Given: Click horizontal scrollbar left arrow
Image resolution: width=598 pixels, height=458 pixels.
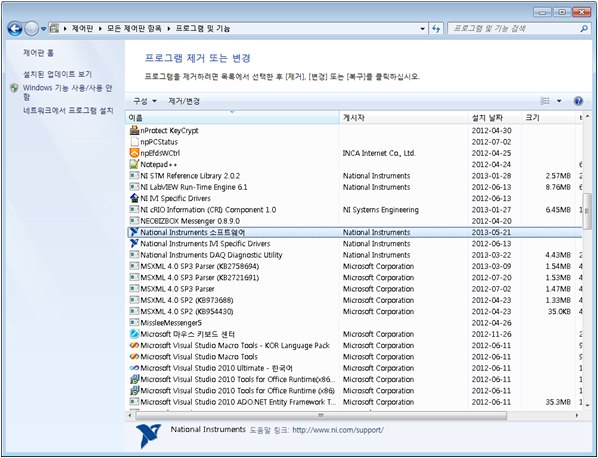Looking at the screenshot, I should [x=130, y=415].
